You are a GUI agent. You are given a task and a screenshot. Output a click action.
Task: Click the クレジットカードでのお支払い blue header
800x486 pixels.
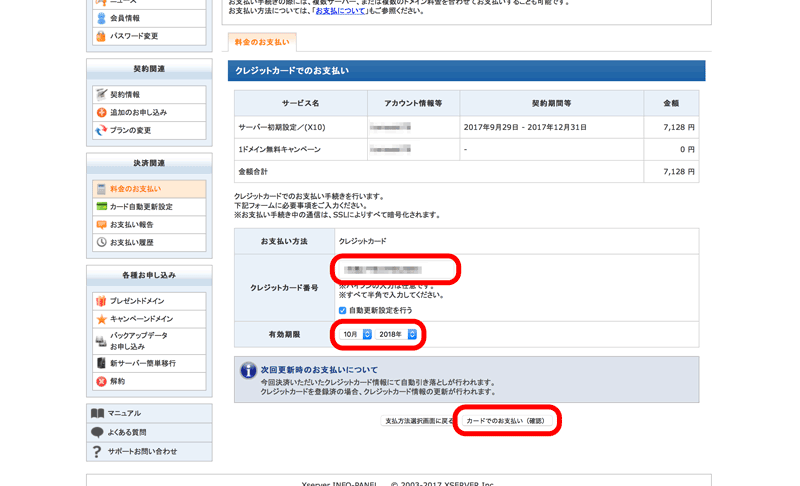tap(466, 71)
